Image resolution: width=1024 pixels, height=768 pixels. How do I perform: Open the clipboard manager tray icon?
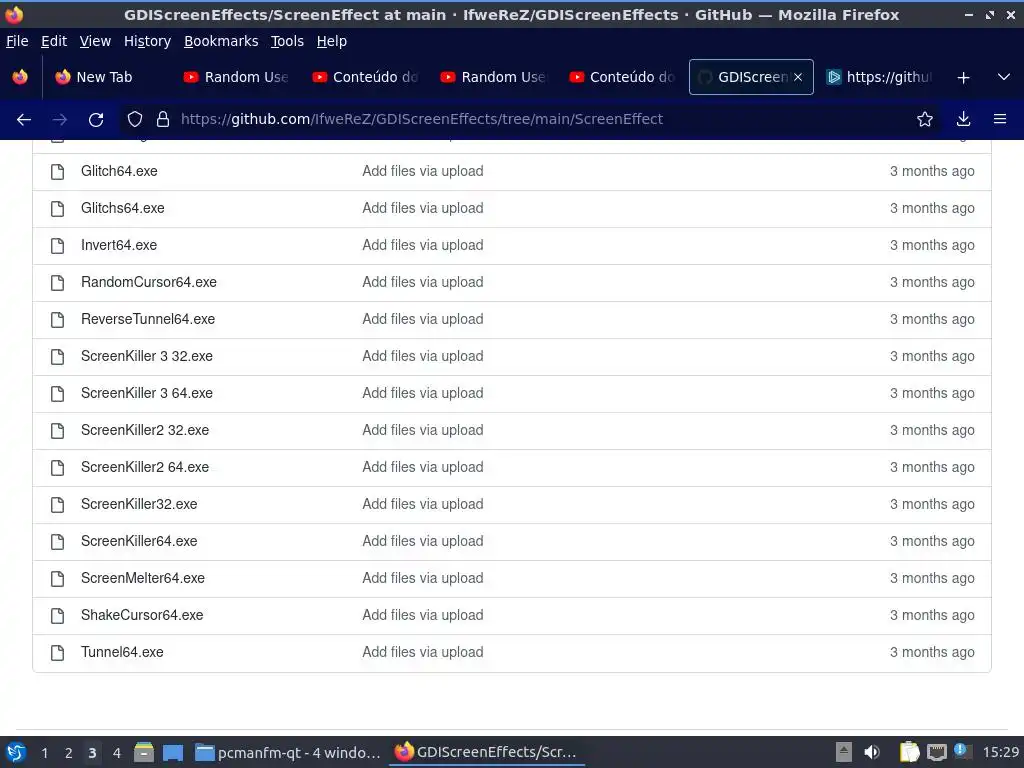click(909, 752)
